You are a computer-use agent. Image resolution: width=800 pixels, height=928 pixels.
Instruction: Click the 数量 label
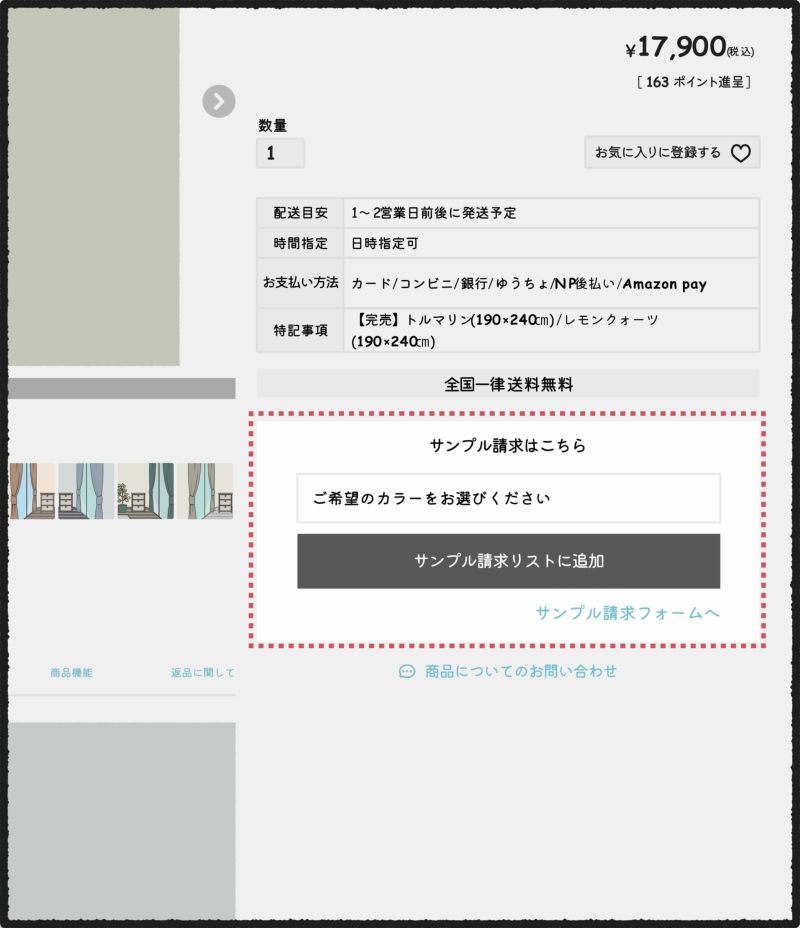tap(272, 125)
